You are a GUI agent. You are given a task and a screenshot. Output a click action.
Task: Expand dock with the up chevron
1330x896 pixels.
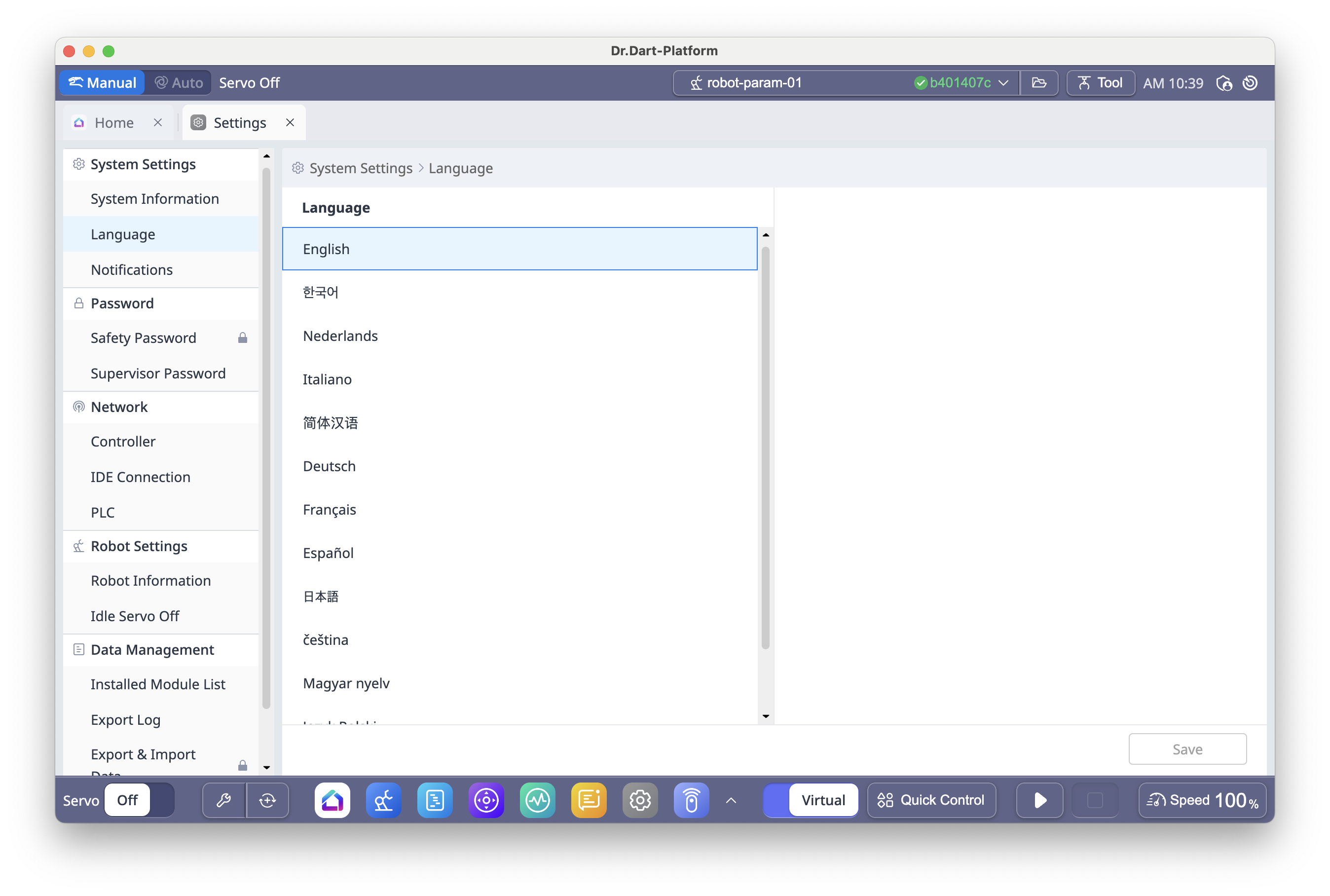(x=731, y=800)
